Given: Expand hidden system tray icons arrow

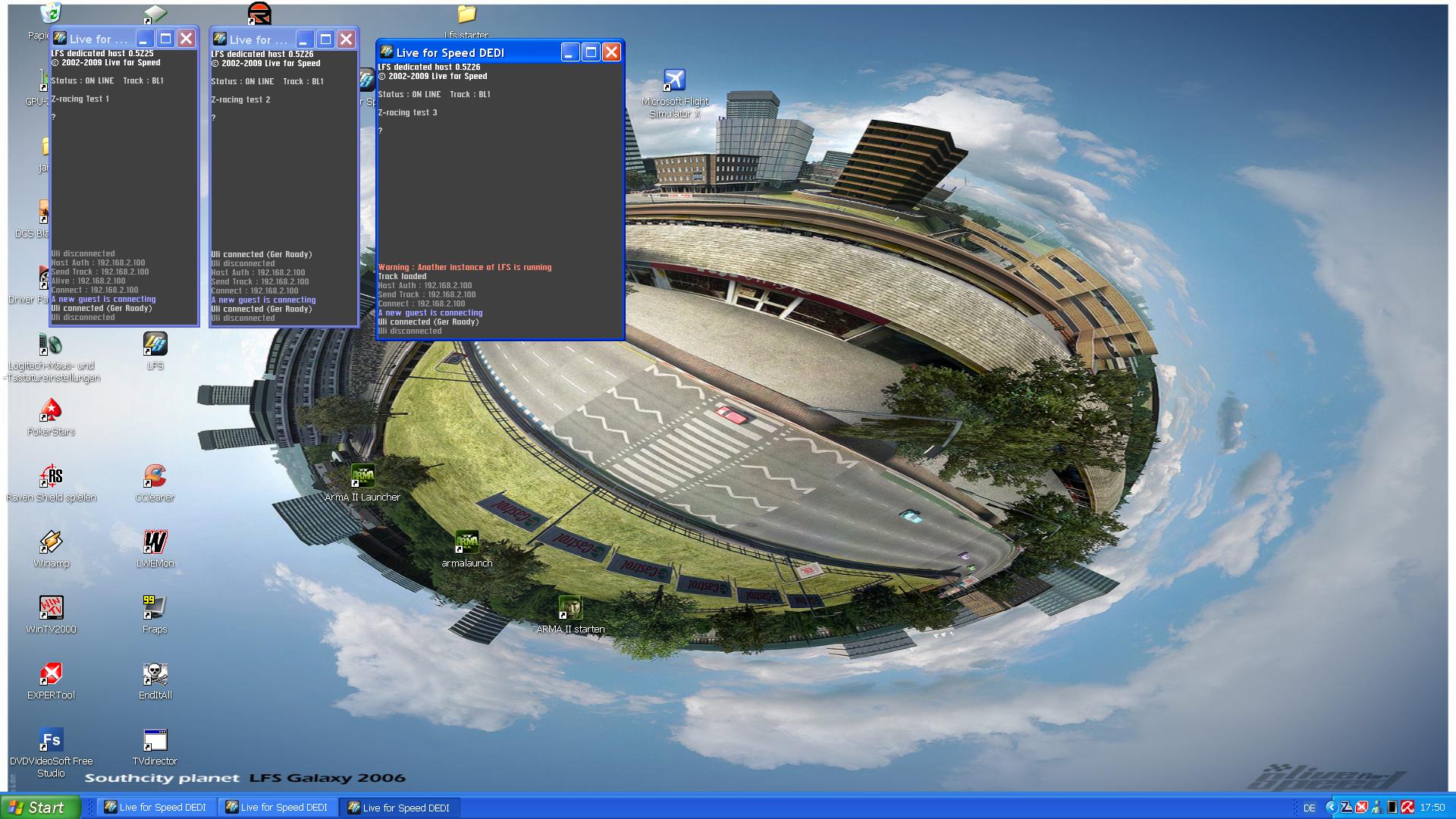Looking at the screenshot, I should point(1331,808).
